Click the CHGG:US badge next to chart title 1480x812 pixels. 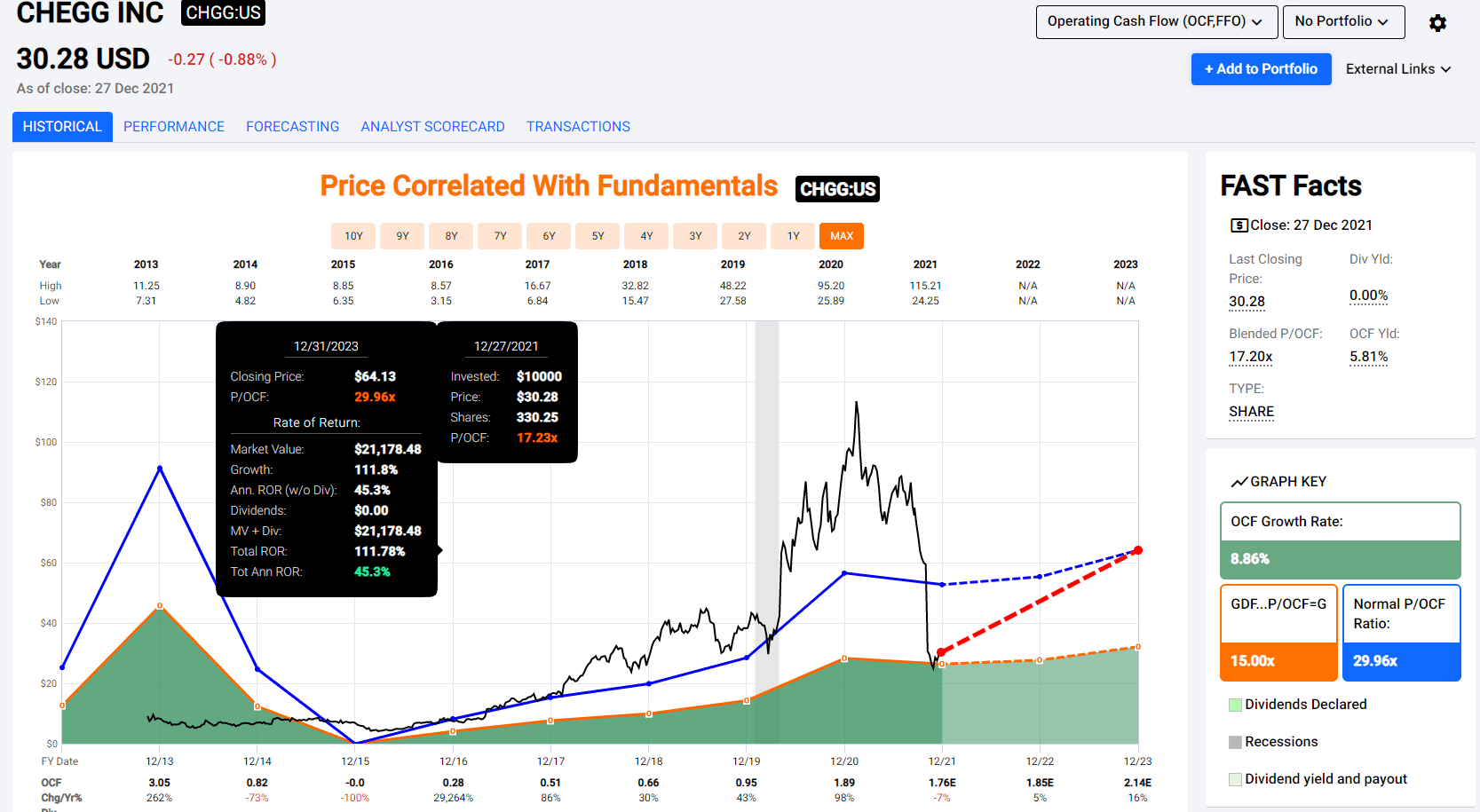coord(837,189)
